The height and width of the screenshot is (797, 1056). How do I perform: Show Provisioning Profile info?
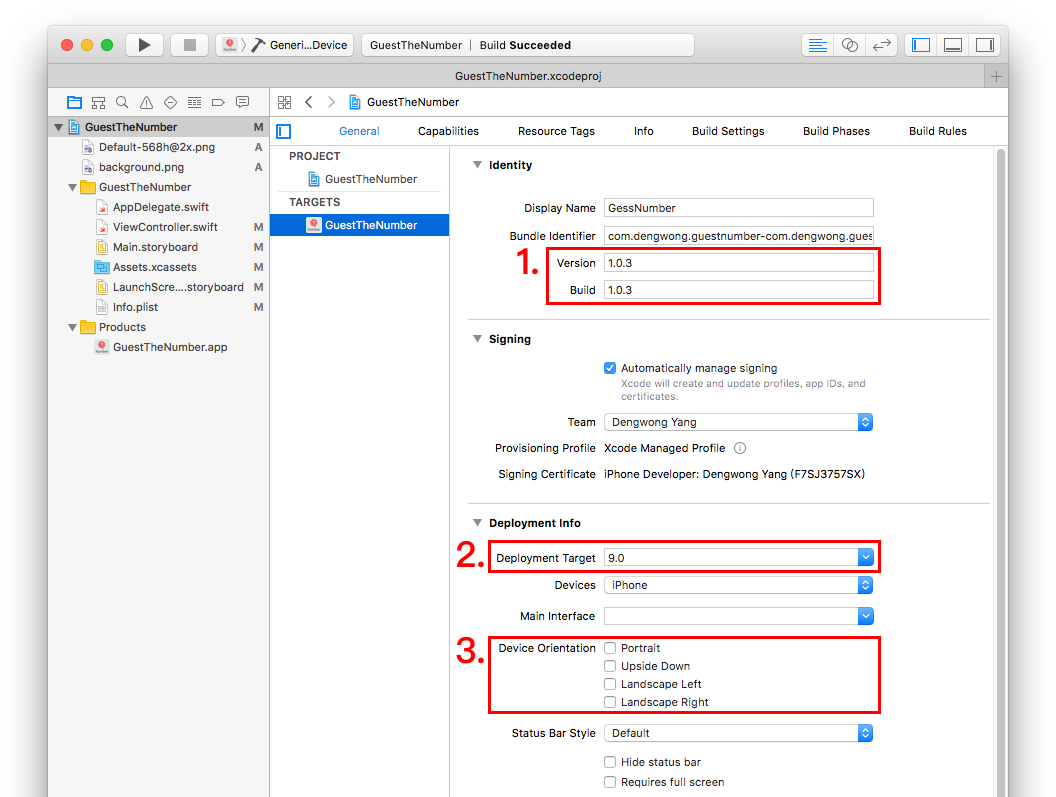tap(739, 448)
